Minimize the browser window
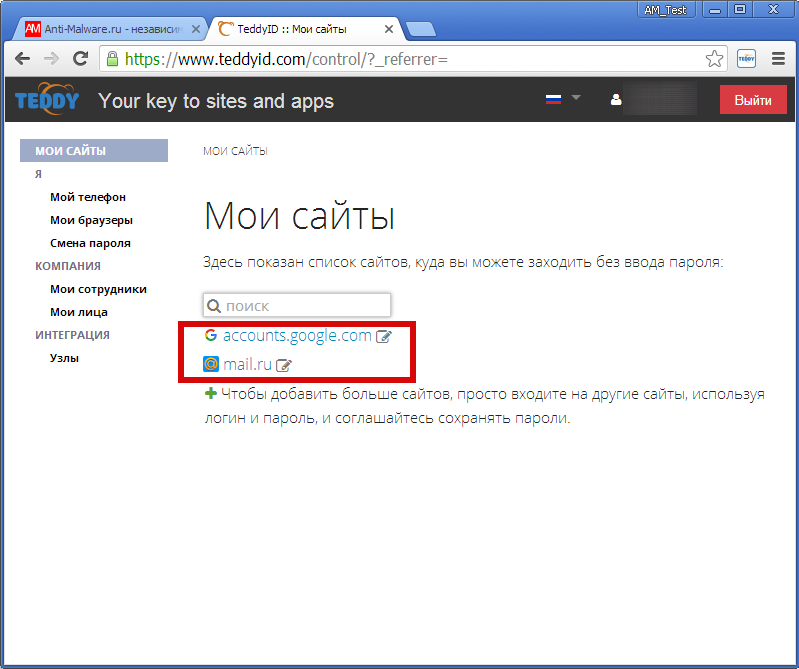Image resolution: width=799 pixels, height=669 pixels. click(x=715, y=10)
